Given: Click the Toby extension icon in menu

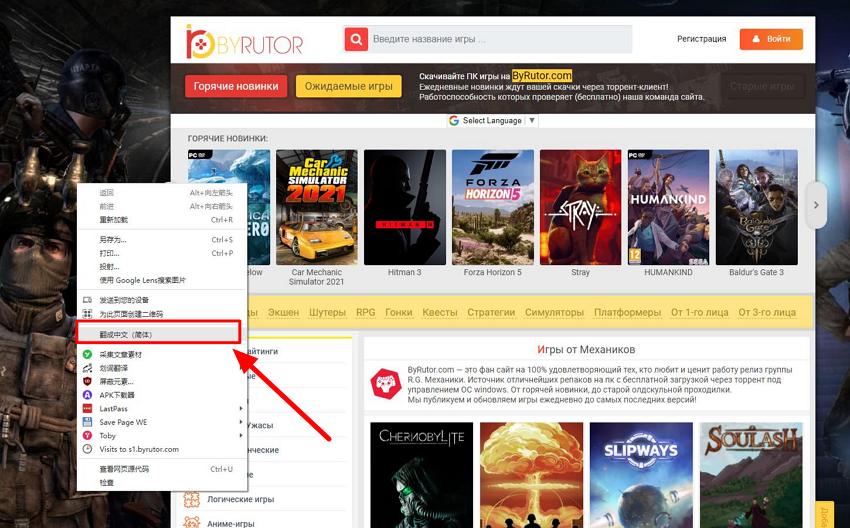Looking at the screenshot, I should (x=88, y=436).
